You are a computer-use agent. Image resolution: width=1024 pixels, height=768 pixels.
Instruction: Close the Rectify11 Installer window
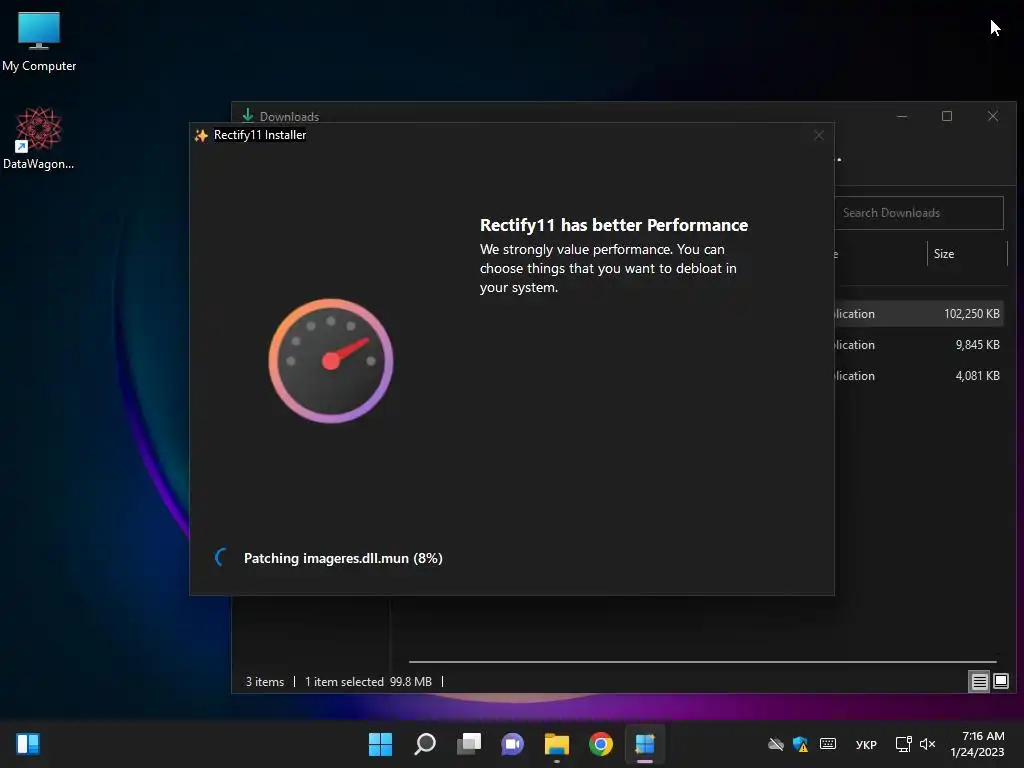click(x=818, y=135)
